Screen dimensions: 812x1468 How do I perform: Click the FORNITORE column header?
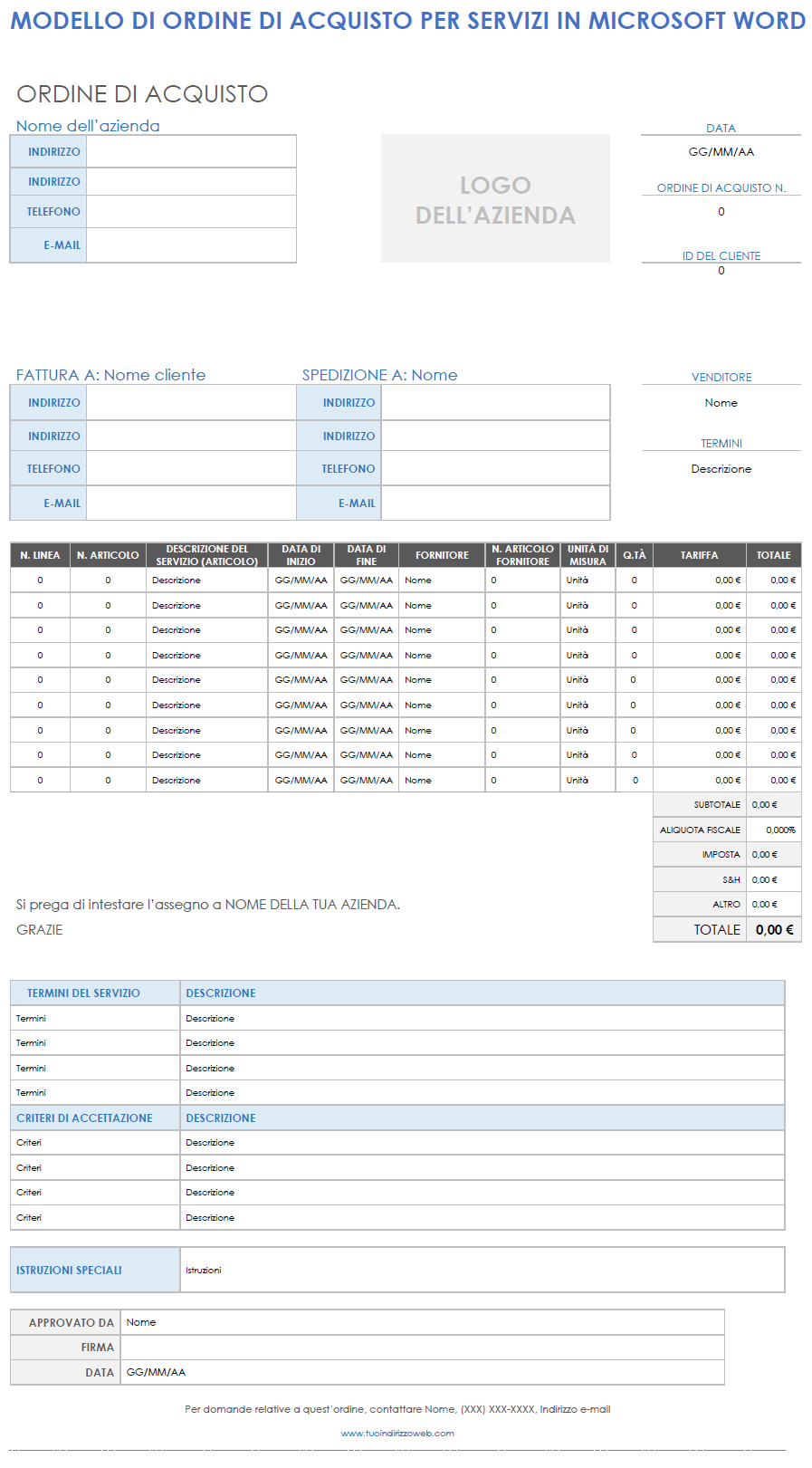click(442, 555)
